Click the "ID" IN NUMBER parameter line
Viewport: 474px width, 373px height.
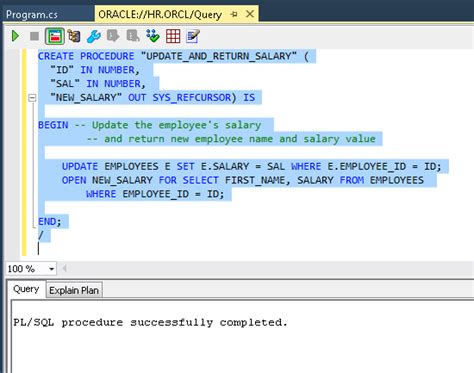point(95,70)
